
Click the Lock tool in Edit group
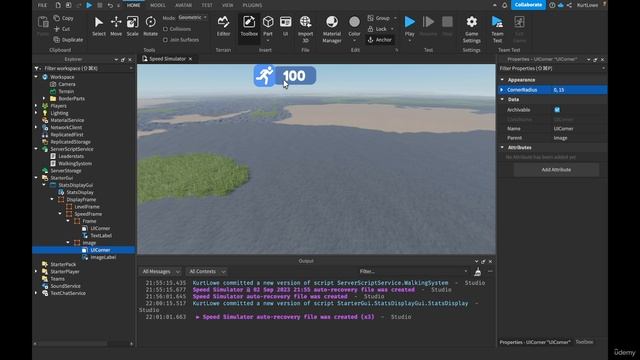click(x=380, y=29)
